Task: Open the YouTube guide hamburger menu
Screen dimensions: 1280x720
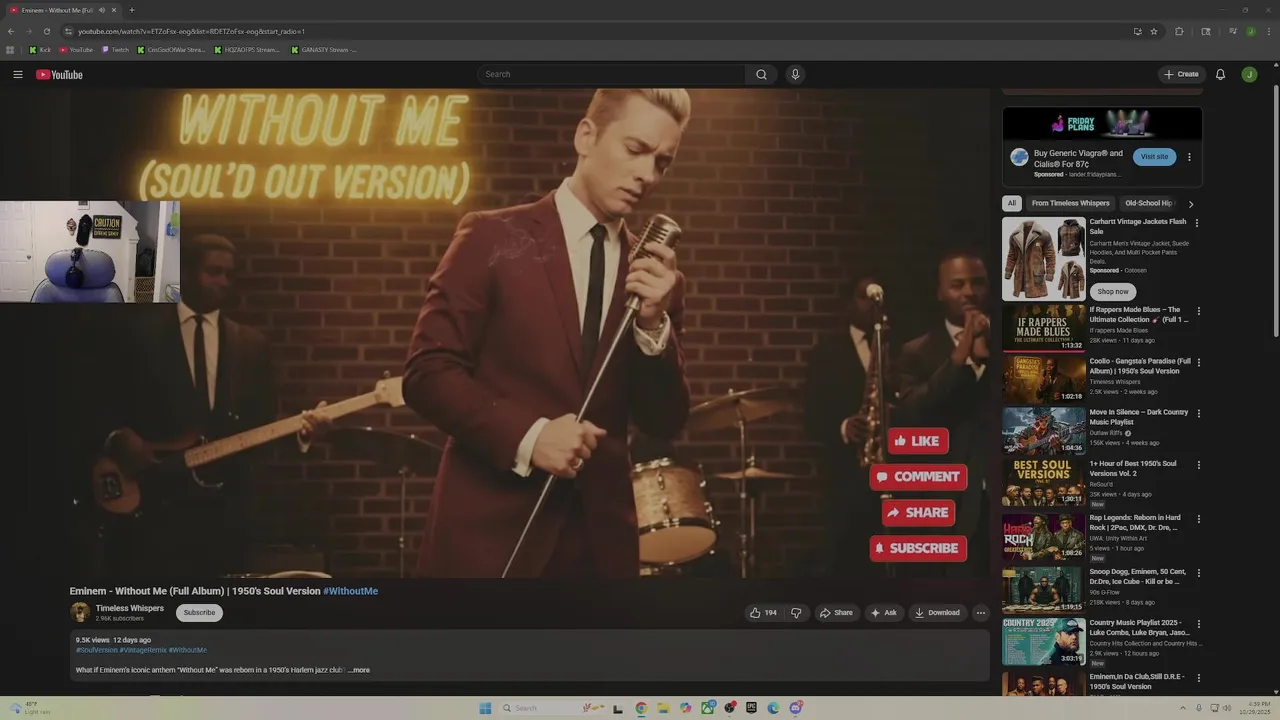Action: (17, 74)
